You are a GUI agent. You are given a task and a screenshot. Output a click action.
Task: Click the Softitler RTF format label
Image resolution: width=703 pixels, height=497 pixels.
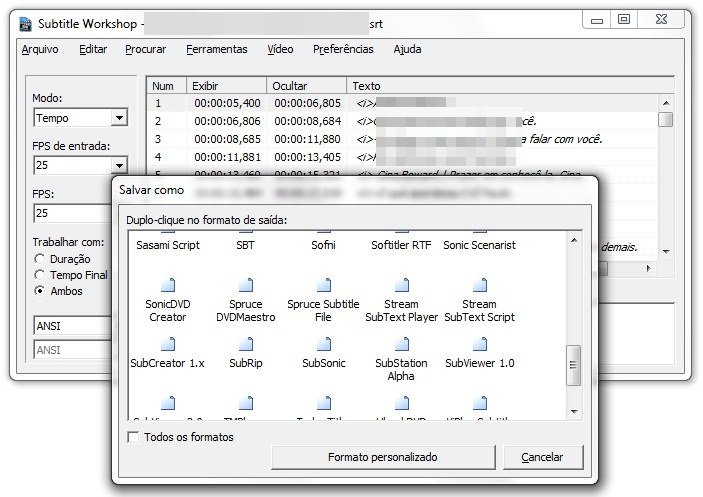tap(401, 245)
